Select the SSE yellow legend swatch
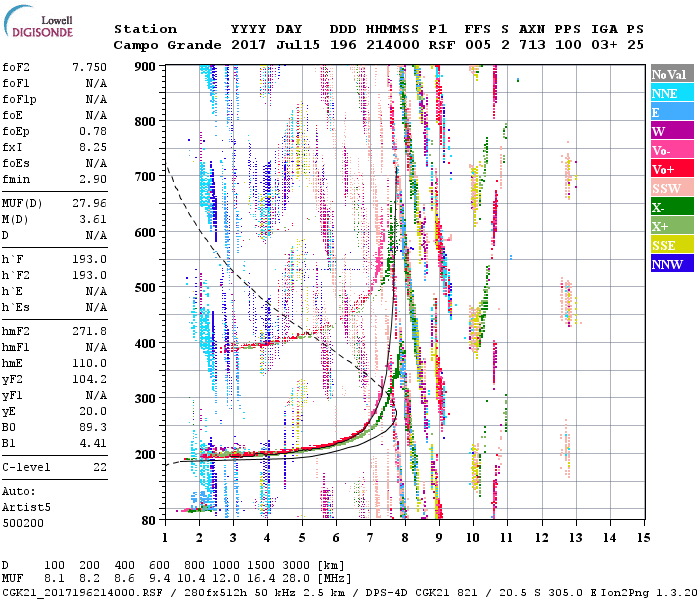Viewport: 700px width, 600px height. pos(672,245)
